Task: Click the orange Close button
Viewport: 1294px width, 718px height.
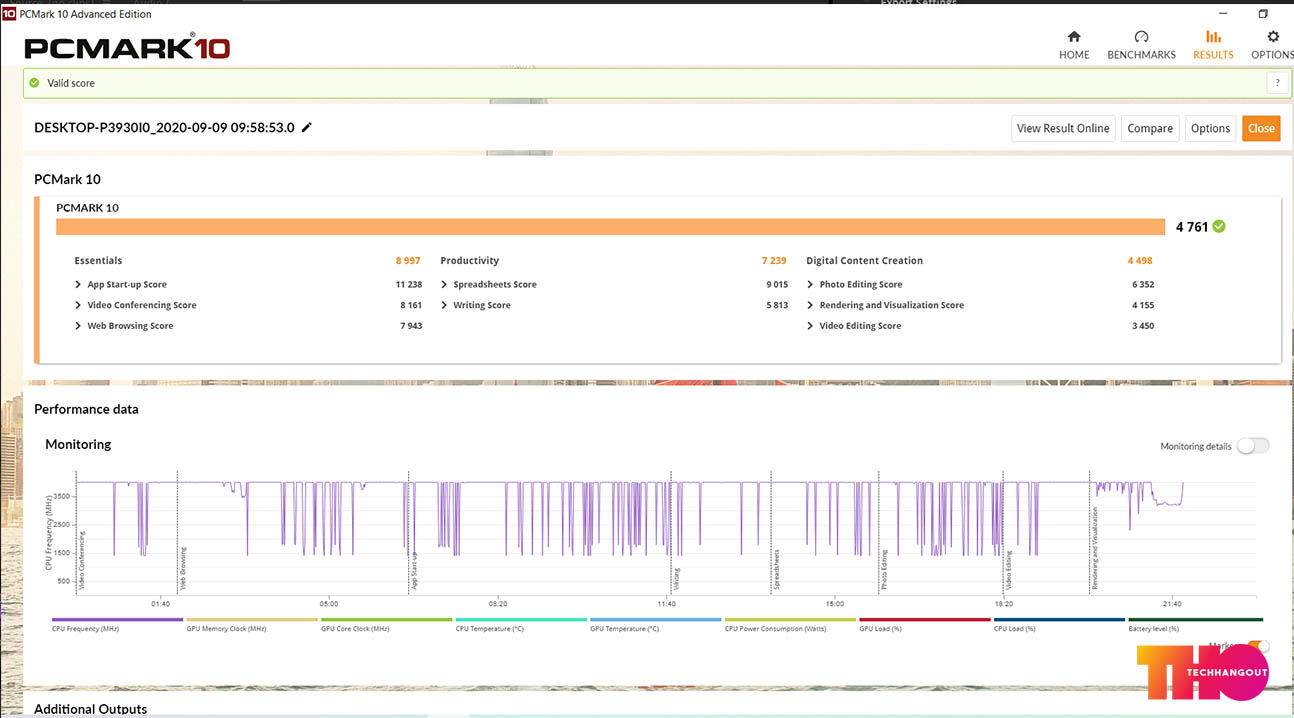Action: click(1261, 128)
